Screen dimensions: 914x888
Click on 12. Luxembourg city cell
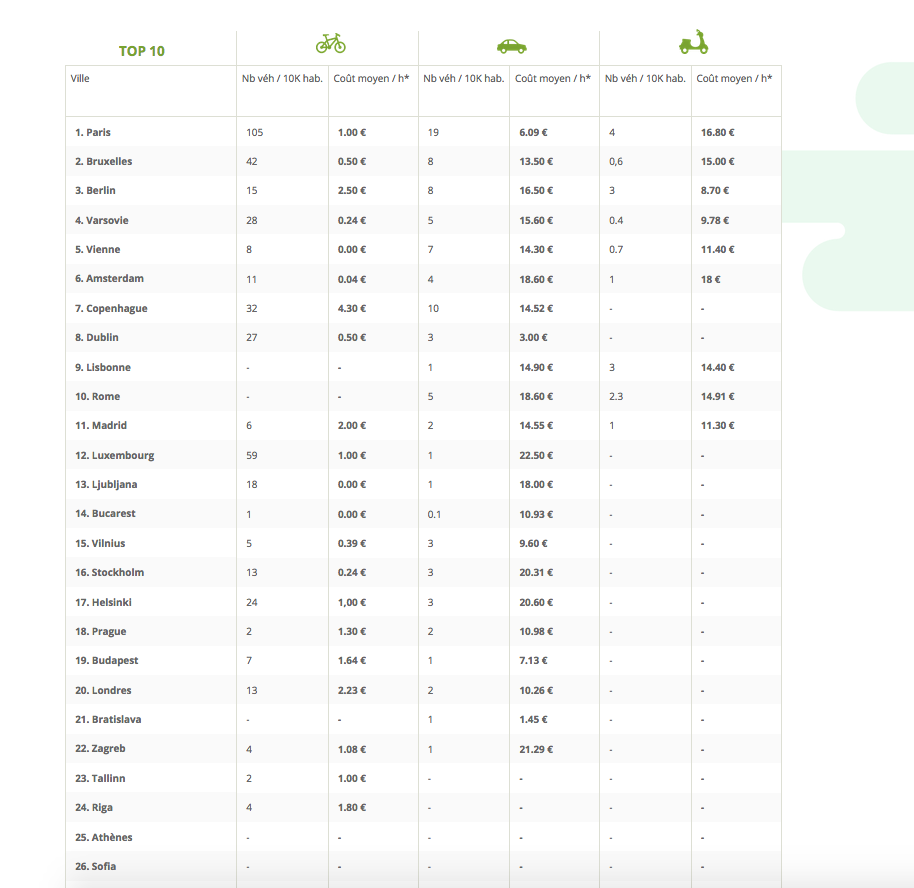coord(114,455)
